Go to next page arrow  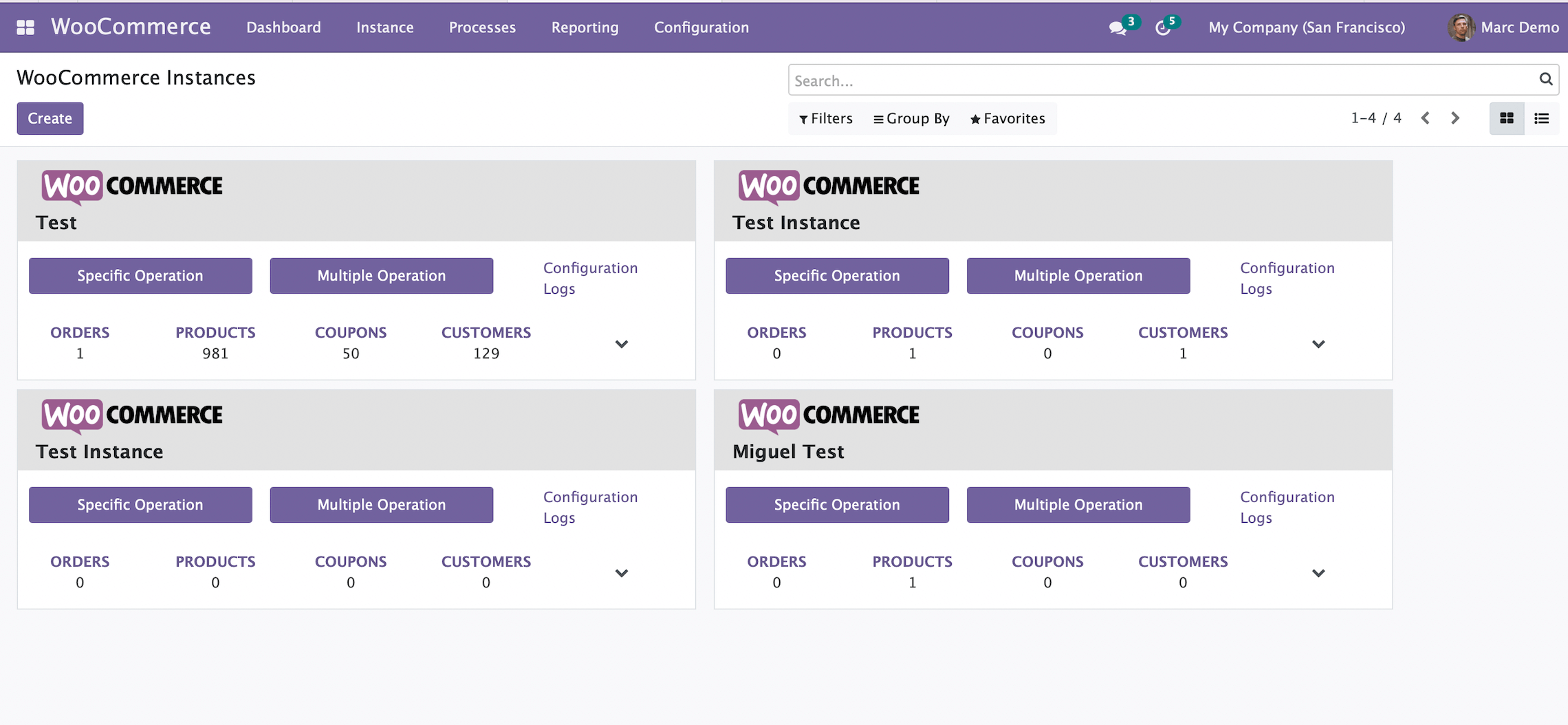[1455, 118]
